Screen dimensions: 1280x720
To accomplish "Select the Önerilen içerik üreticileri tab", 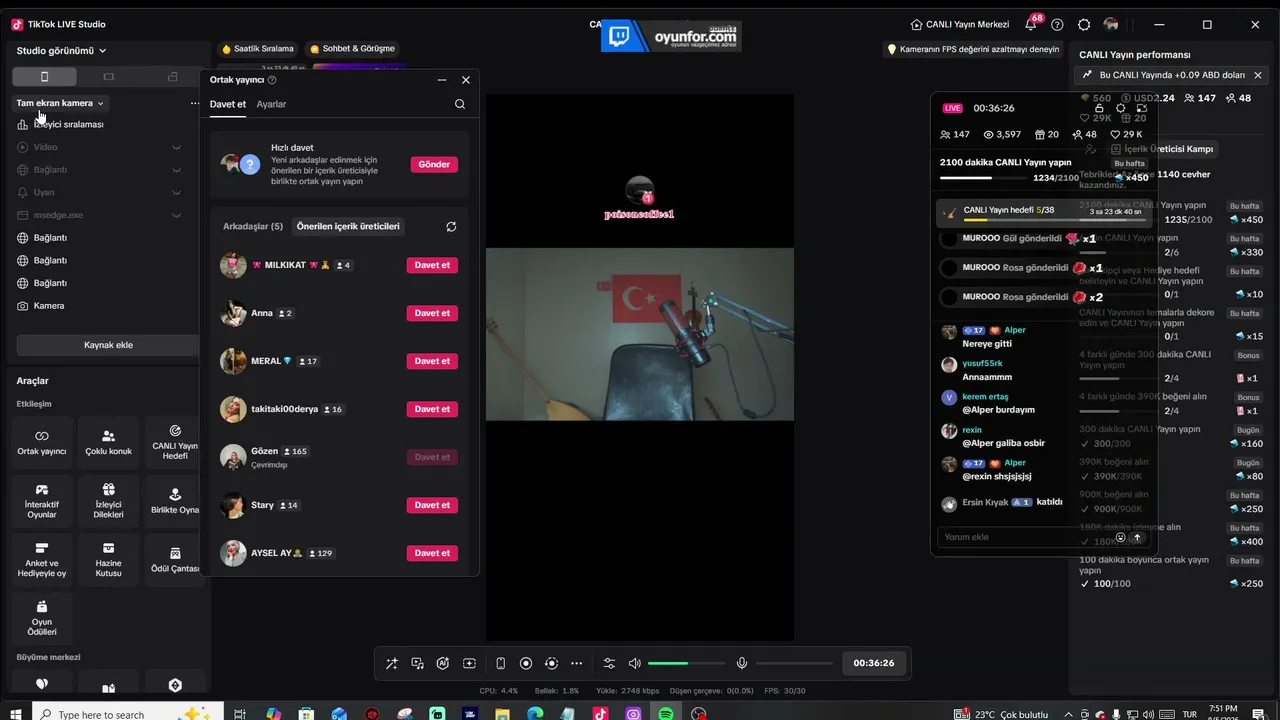I will (349, 227).
